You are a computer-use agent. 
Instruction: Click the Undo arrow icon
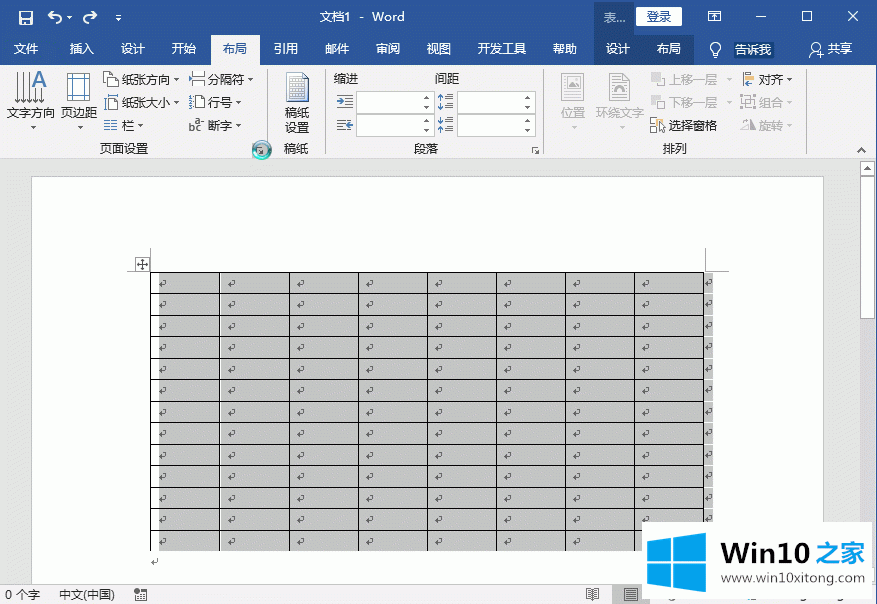tap(54, 17)
